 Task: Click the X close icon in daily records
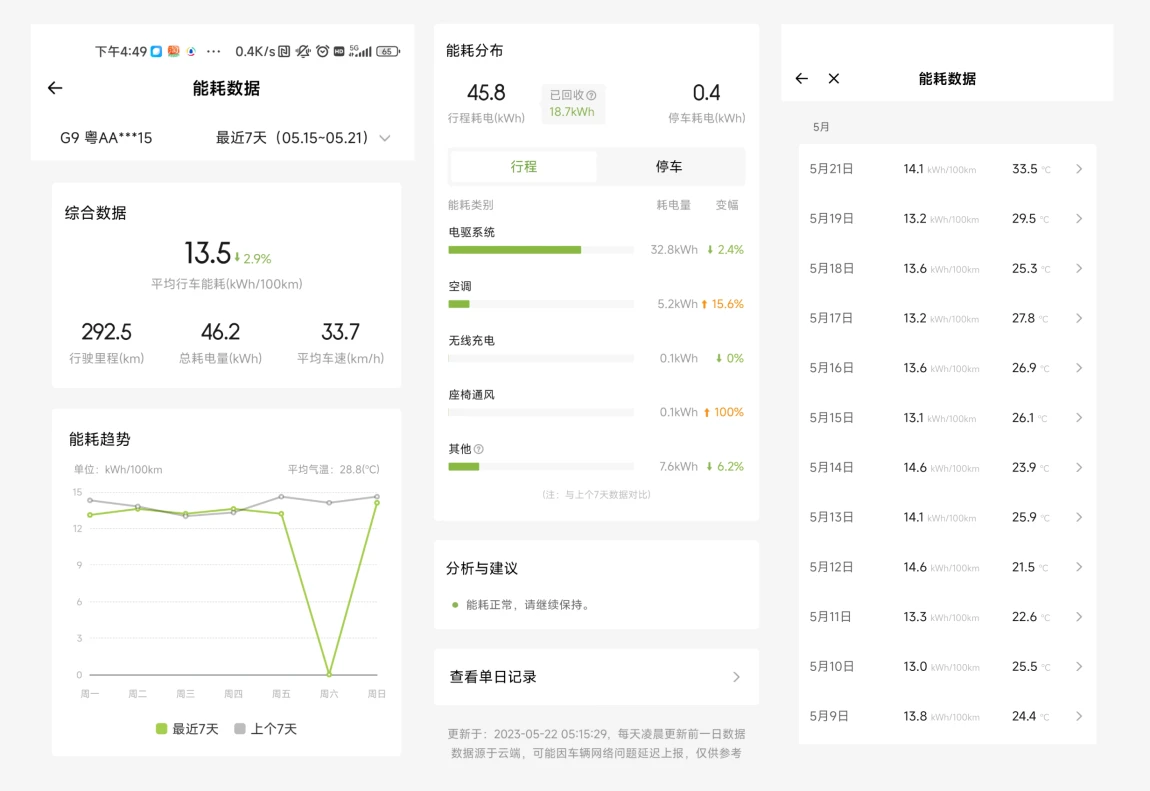[x=834, y=78]
